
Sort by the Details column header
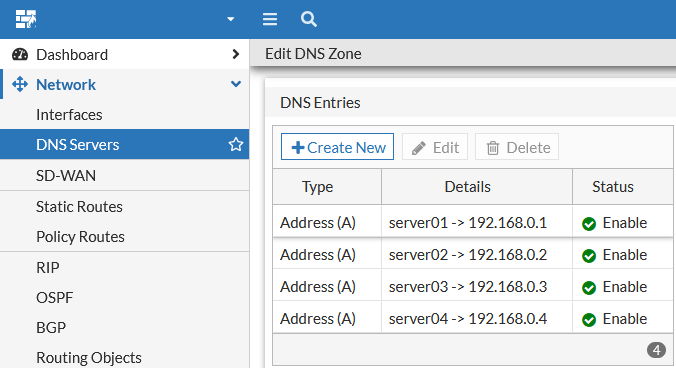[477, 187]
